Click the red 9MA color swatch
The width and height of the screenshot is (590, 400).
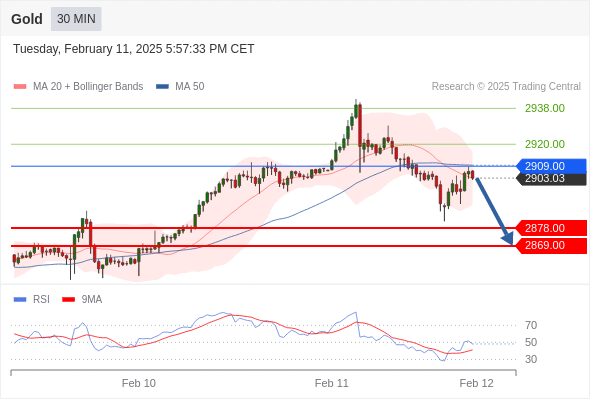click(x=68, y=300)
